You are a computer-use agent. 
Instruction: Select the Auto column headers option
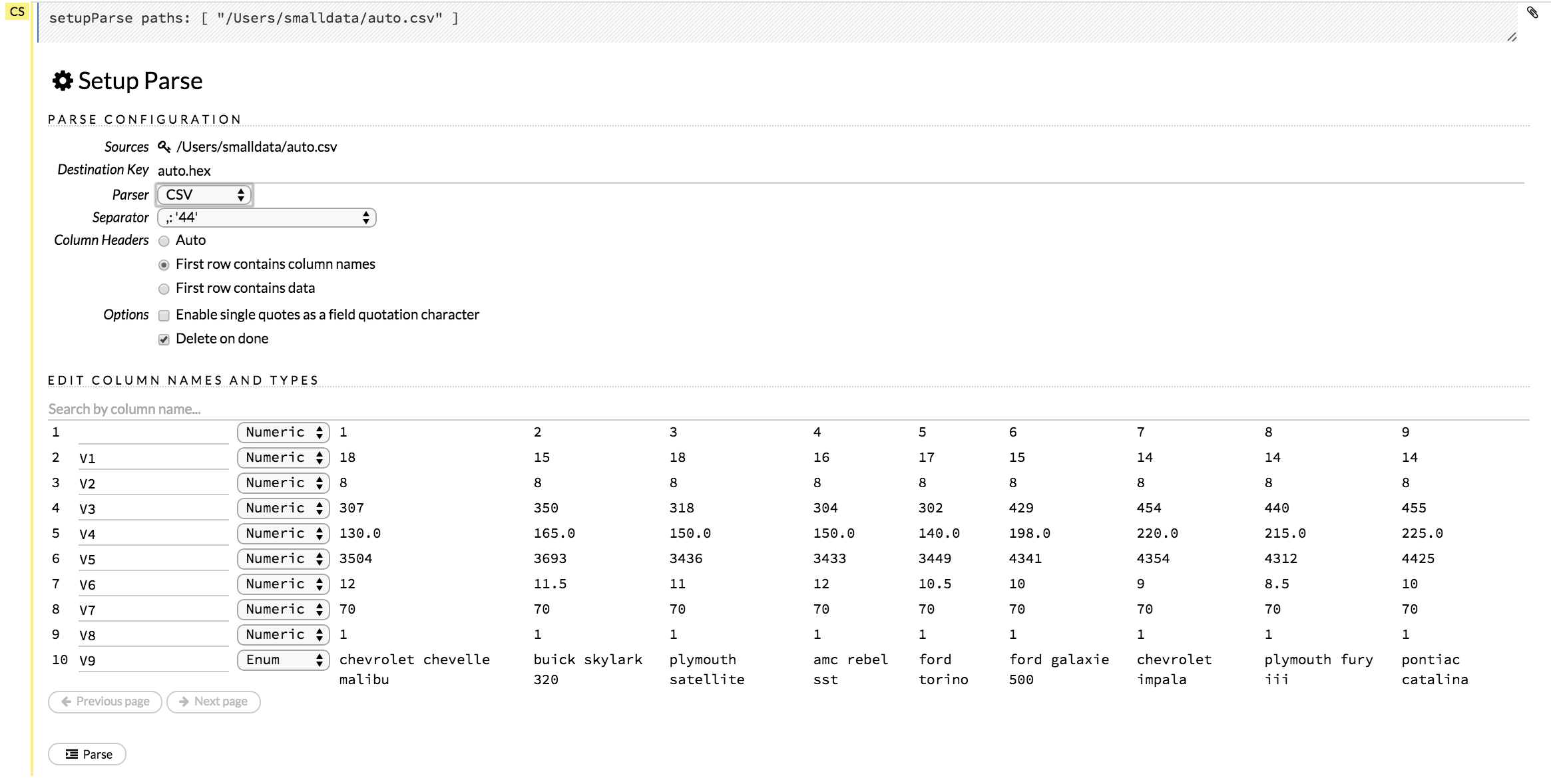pyautogui.click(x=164, y=241)
